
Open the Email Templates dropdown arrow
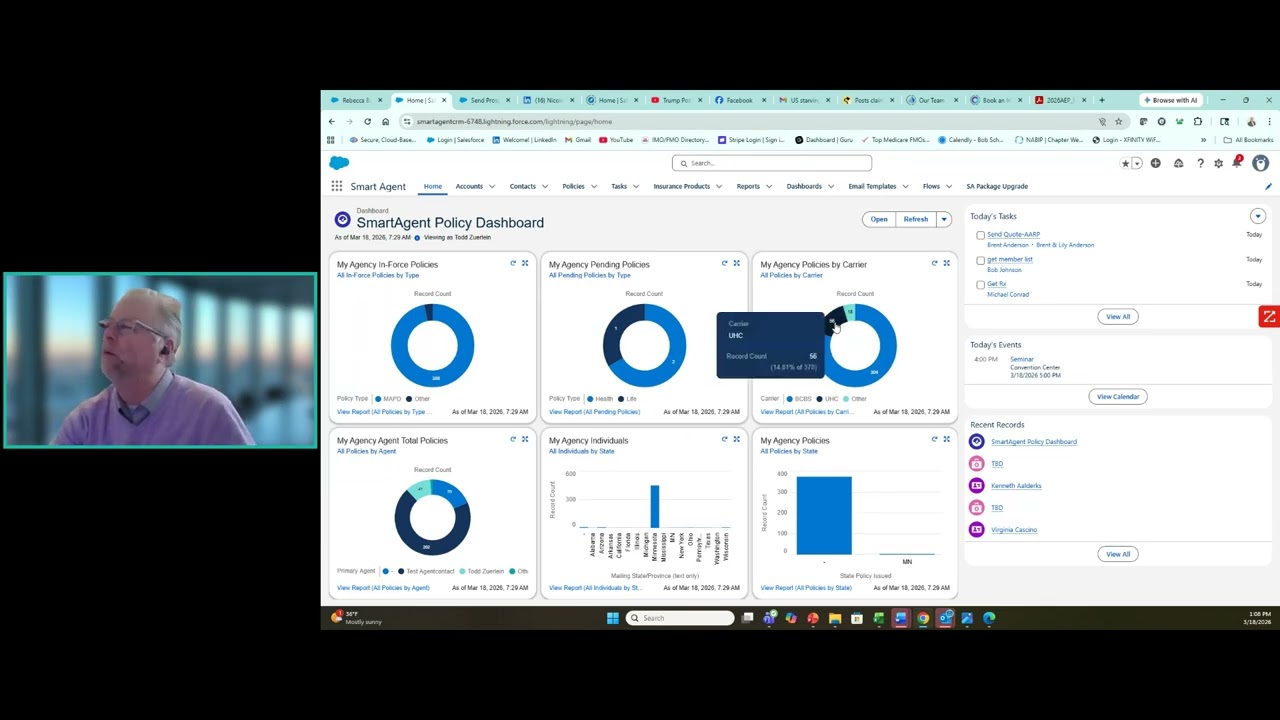[906, 186]
